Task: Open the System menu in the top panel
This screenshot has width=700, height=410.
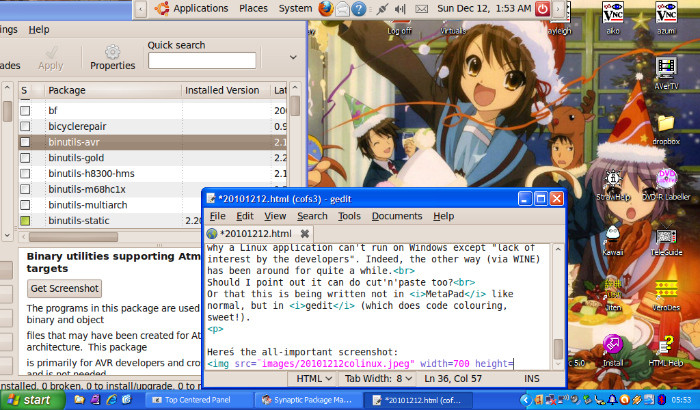Action: click(295, 8)
